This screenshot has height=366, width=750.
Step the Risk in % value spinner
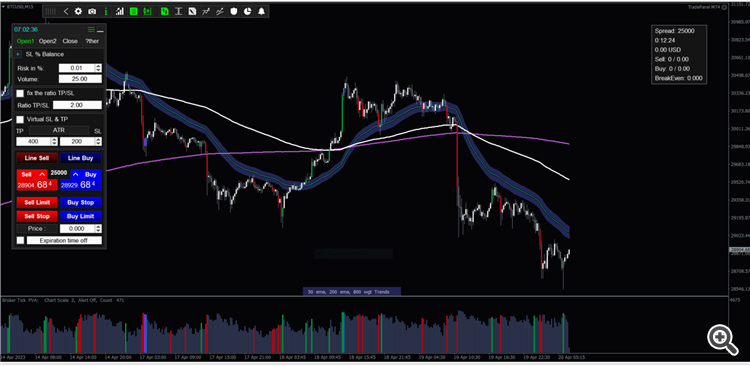[x=99, y=68]
